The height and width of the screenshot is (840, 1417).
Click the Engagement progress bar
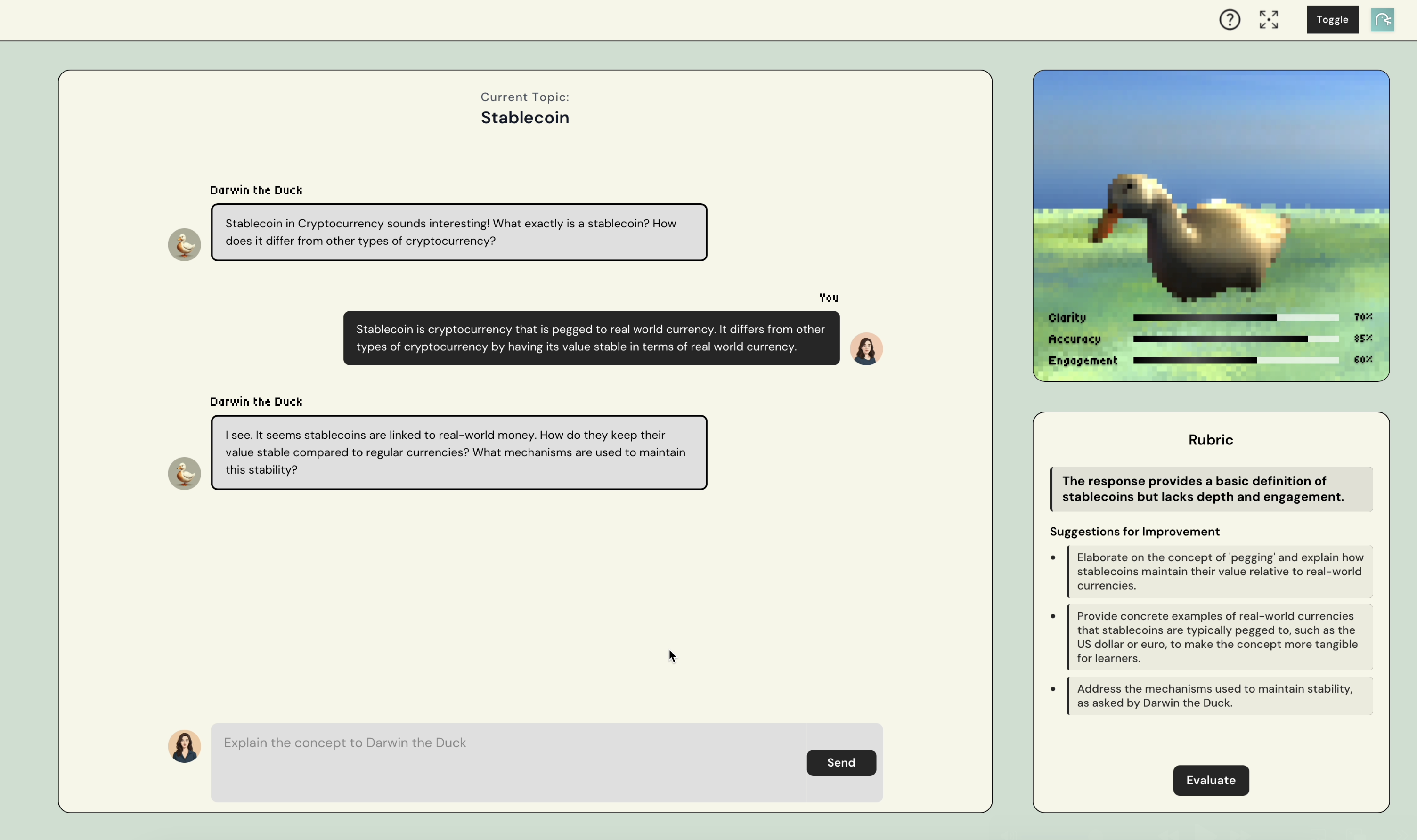click(1235, 361)
